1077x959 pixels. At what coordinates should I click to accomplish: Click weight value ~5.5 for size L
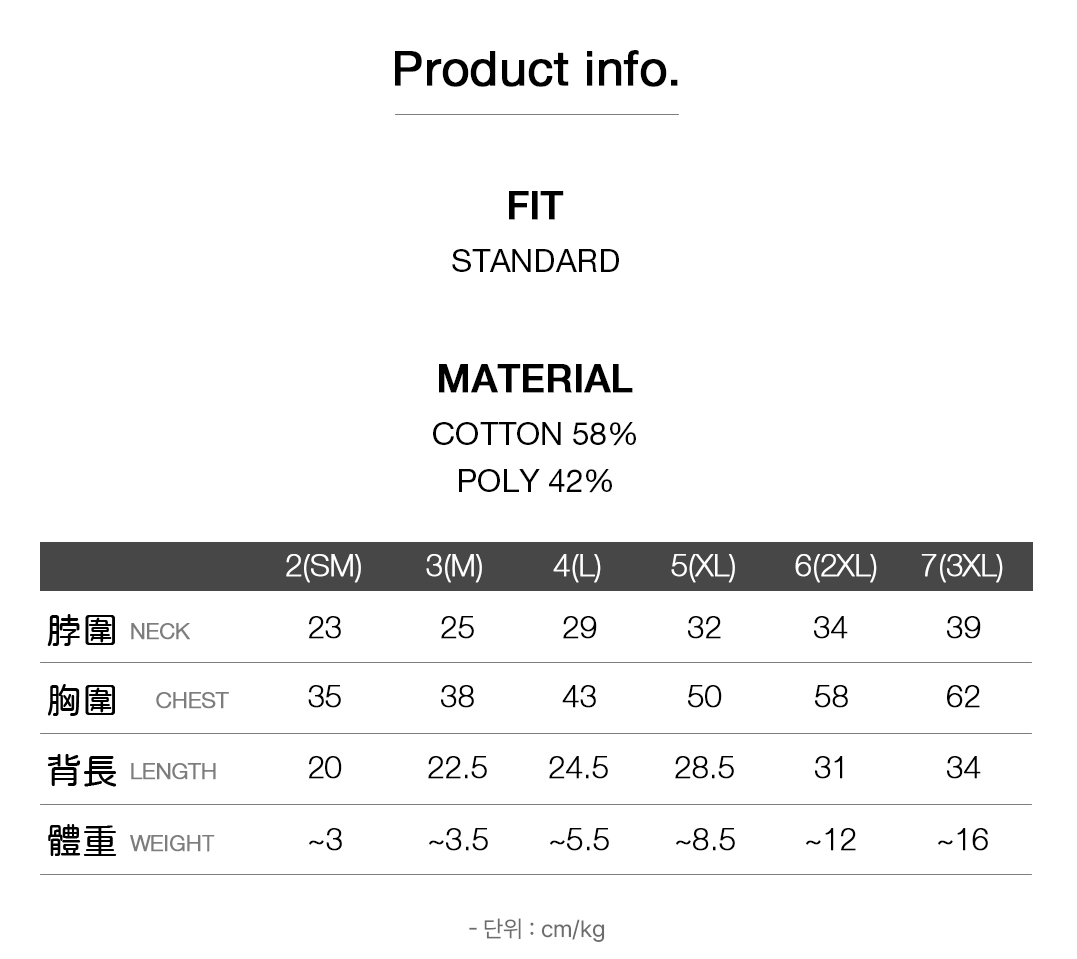(579, 840)
